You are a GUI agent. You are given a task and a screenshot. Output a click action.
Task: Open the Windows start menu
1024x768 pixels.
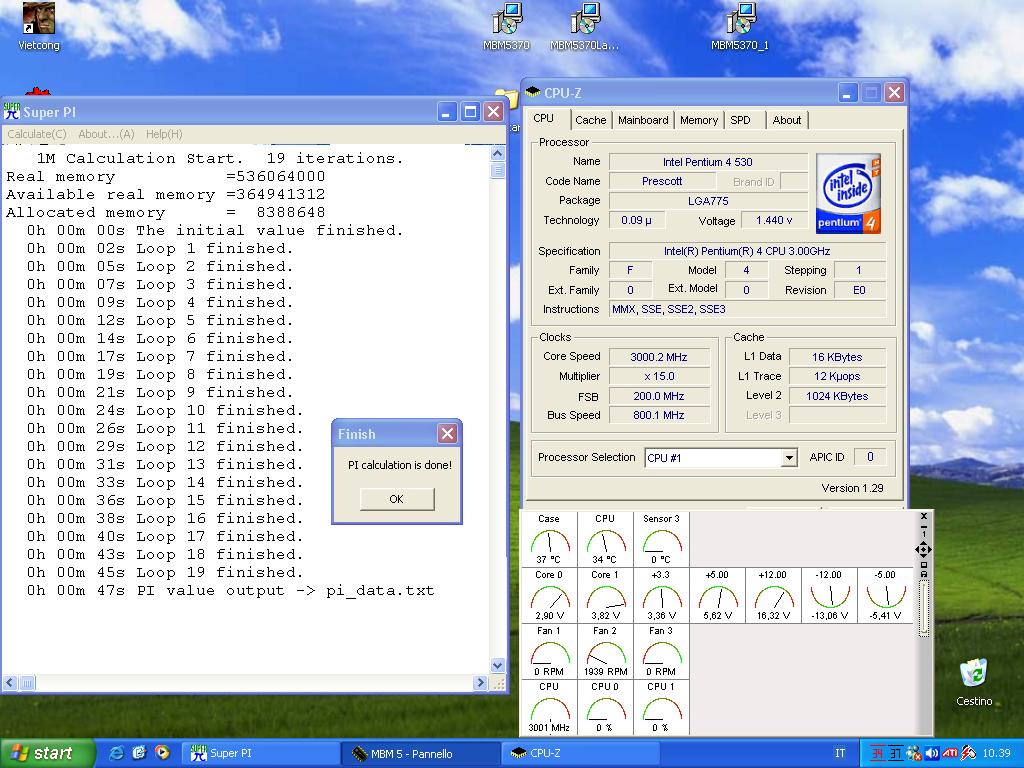(x=47, y=753)
